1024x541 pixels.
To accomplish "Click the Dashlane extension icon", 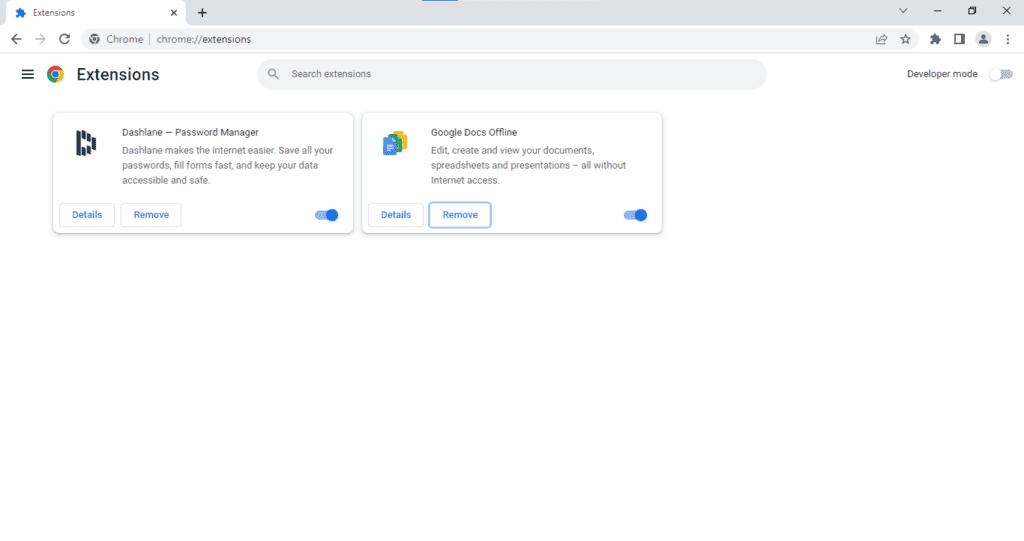I will pyautogui.click(x=86, y=143).
